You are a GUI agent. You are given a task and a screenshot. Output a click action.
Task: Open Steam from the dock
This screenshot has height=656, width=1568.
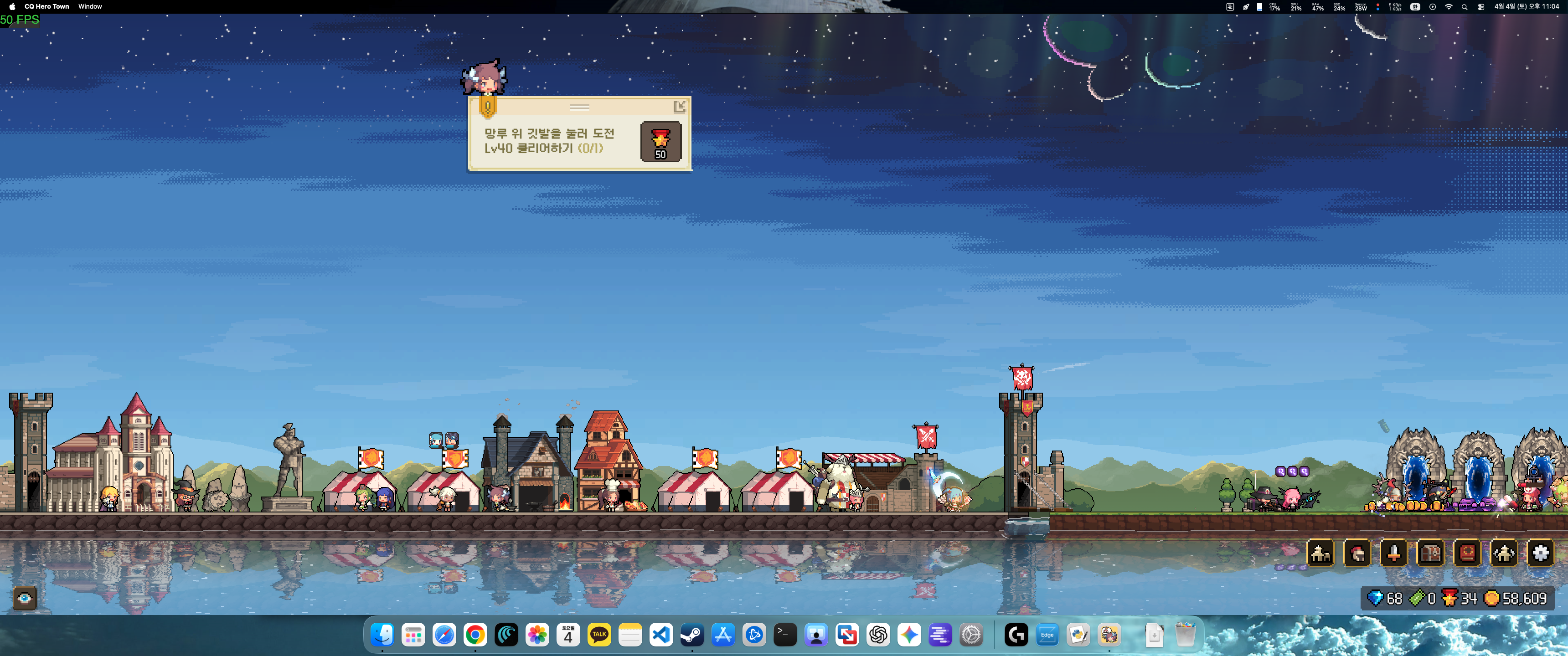coord(691,635)
